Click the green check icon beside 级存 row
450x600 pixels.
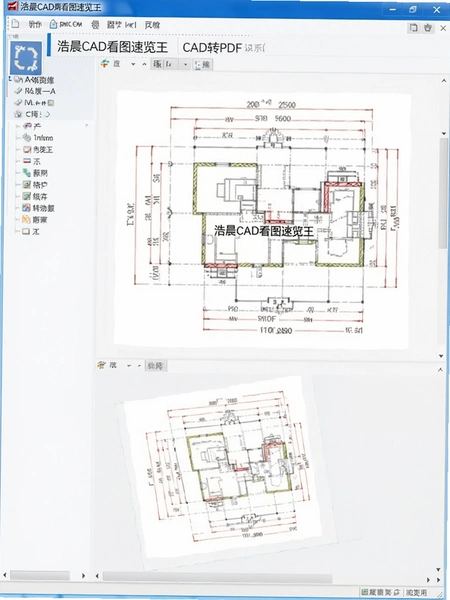click(27, 196)
